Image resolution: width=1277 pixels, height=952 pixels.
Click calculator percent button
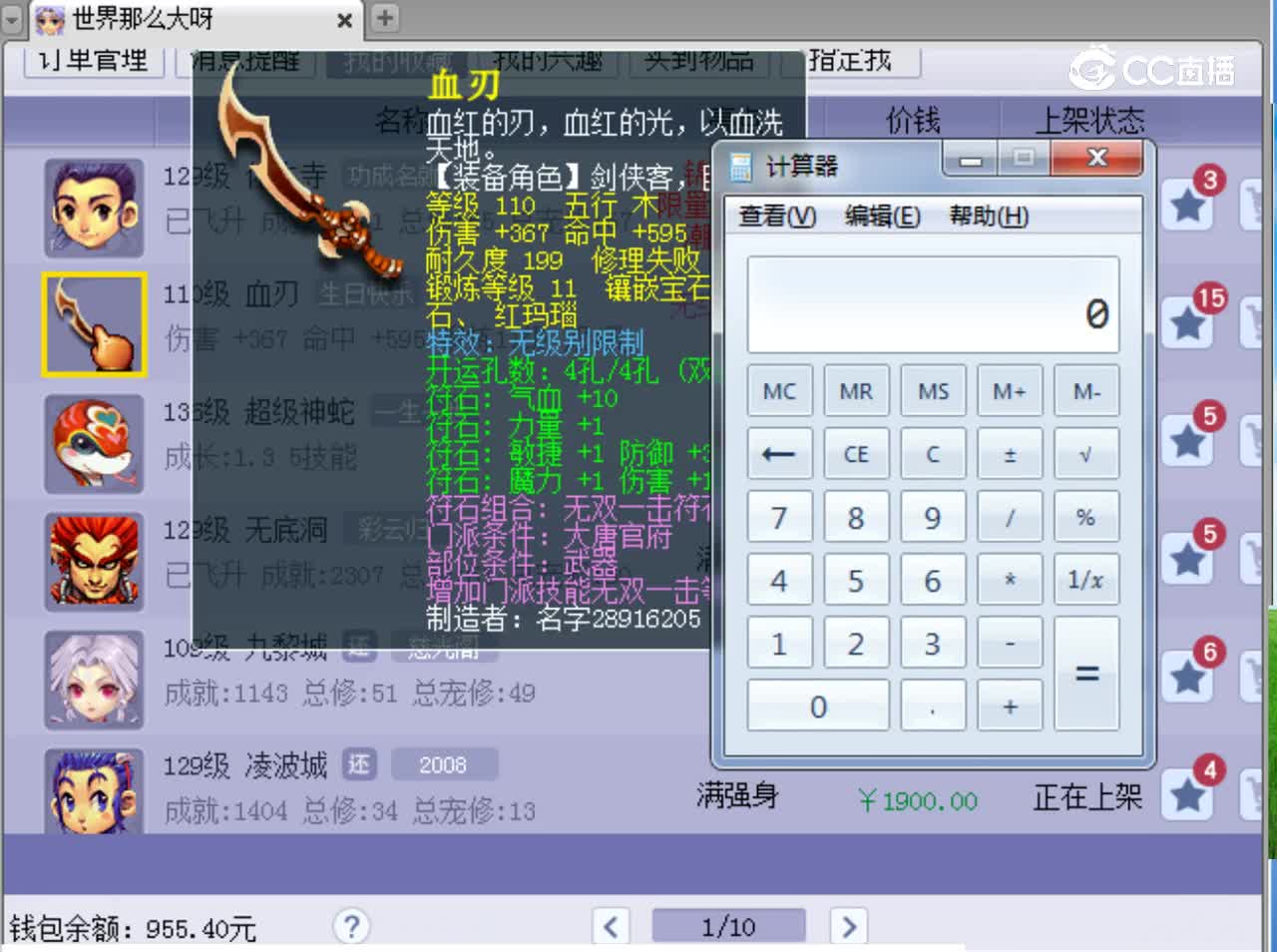pyautogui.click(x=1086, y=518)
